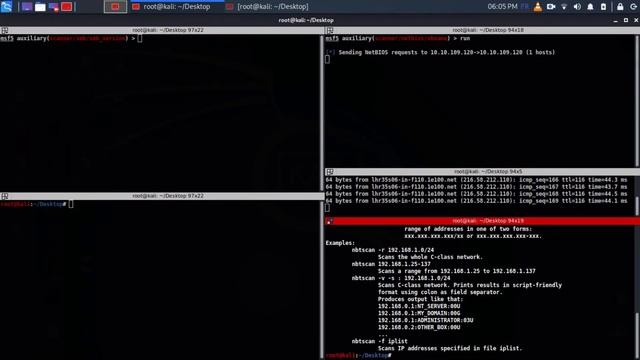Image resolution: width=640 pixels, height=360 pixels.
Task: Open the notifications bell icon
Action: pyautogui.click(x=590, y=7)
